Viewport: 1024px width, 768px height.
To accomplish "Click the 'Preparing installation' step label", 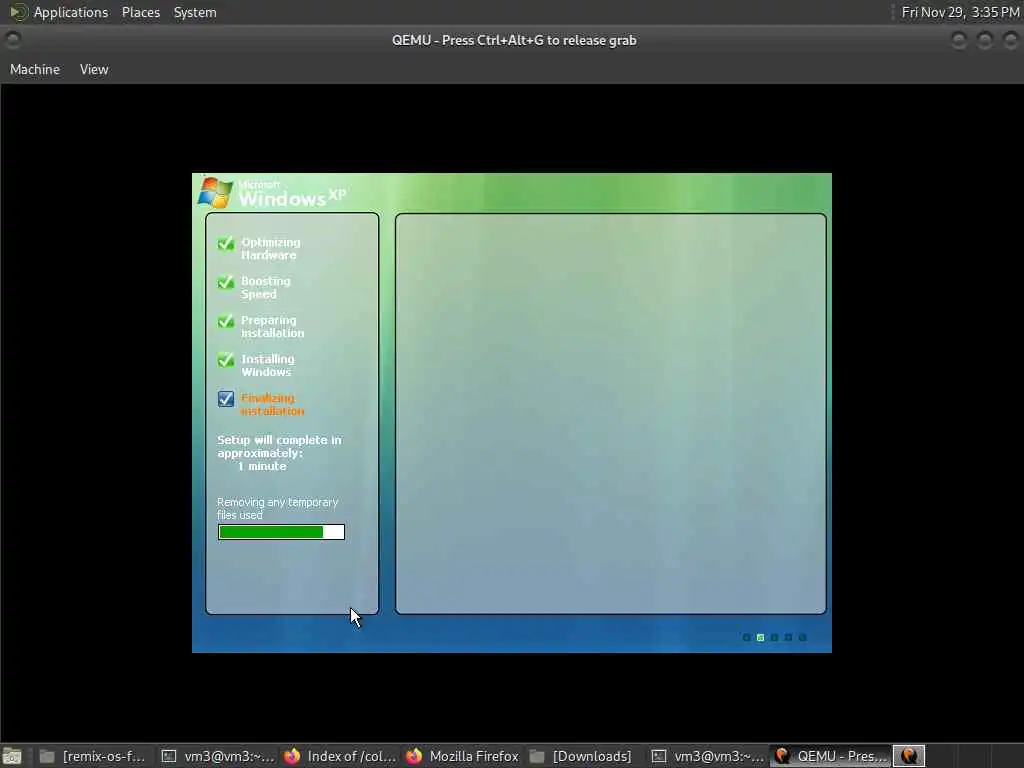I will (272, 327).
